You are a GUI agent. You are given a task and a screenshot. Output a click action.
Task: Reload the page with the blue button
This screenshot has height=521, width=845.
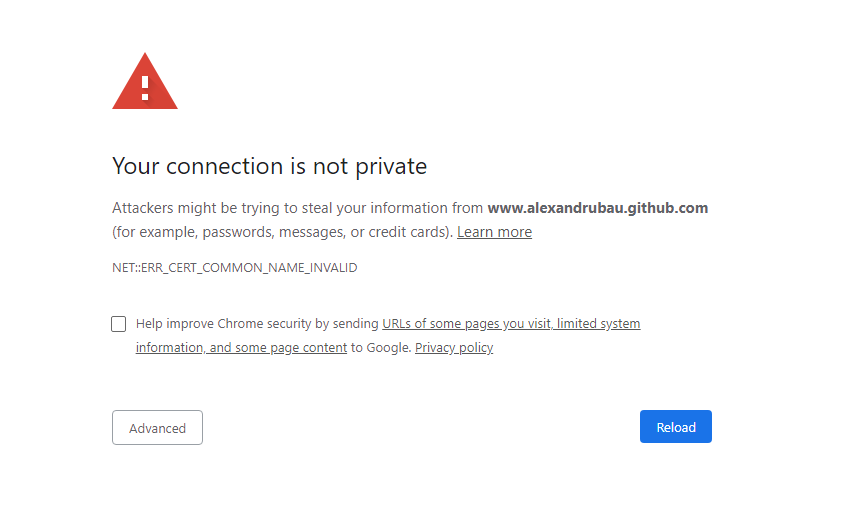(x=676, y=427)
